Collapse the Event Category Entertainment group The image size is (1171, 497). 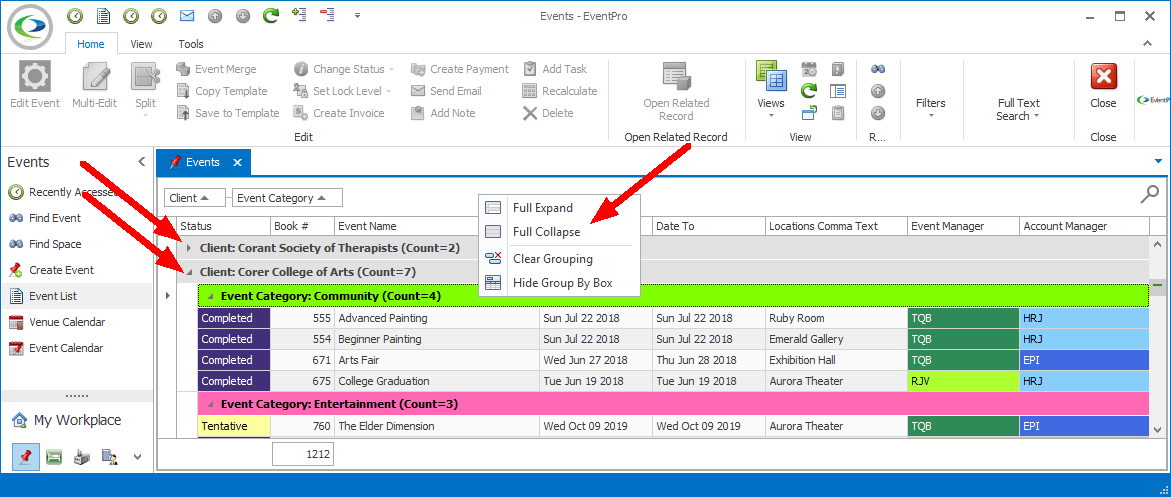coord(211,404)
